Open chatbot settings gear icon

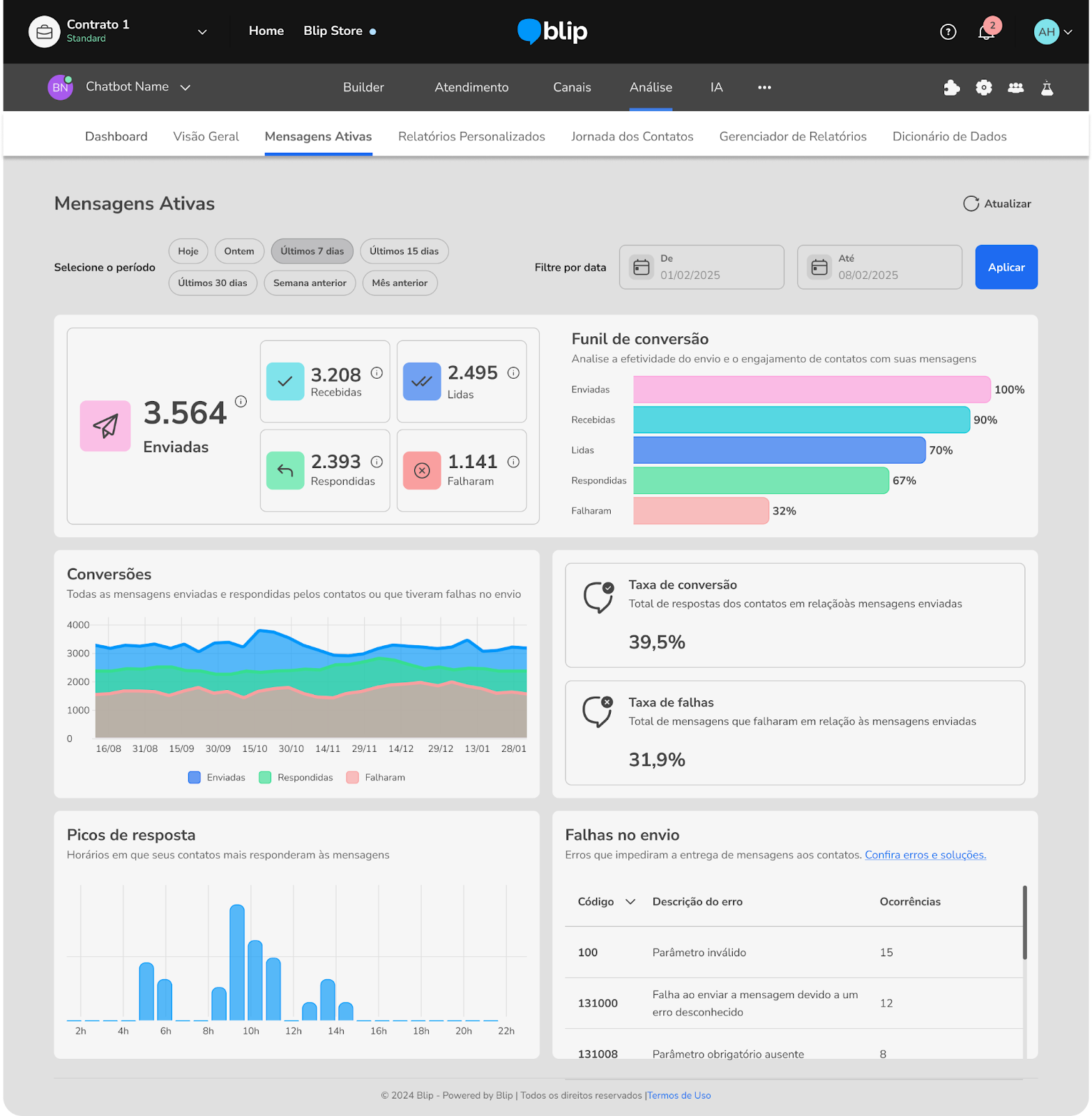pyautogui.click(x=983, y=87)
